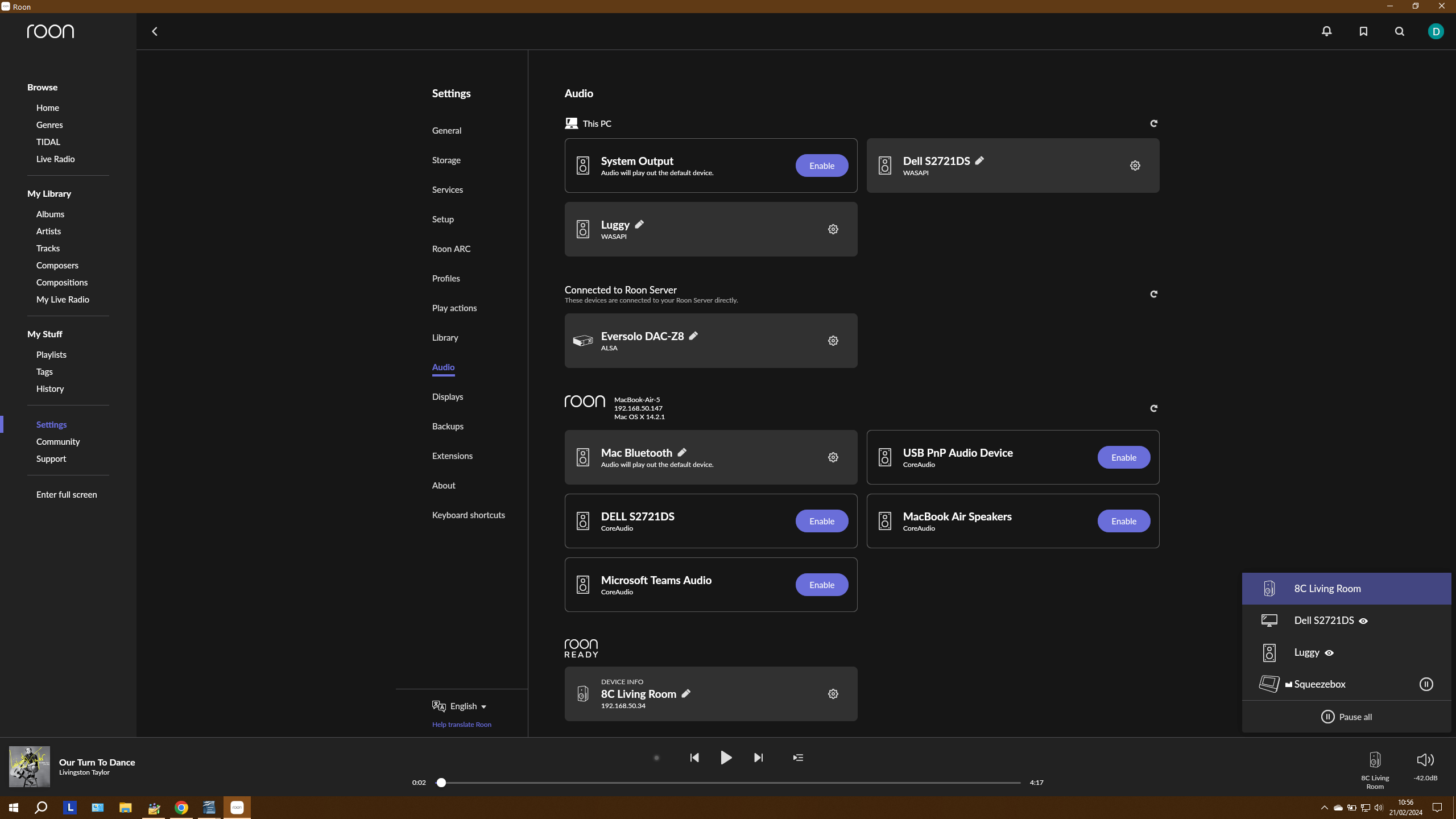
Task: Expand the English language dropdown
Action: coord(460,706)
